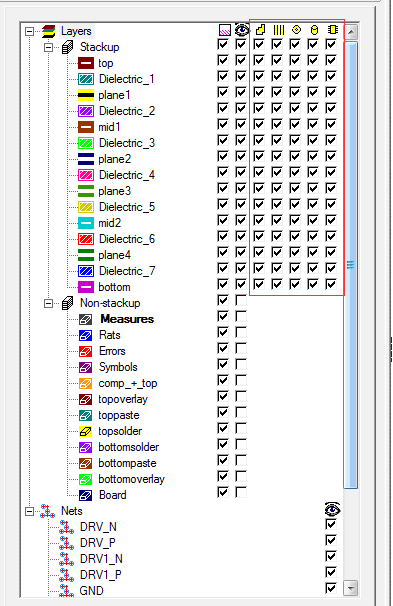The height and width of the screenshot is (606, 393).
Task: Click the plane1 layer yellow-black swatch
Action: (x=86, y=95)
